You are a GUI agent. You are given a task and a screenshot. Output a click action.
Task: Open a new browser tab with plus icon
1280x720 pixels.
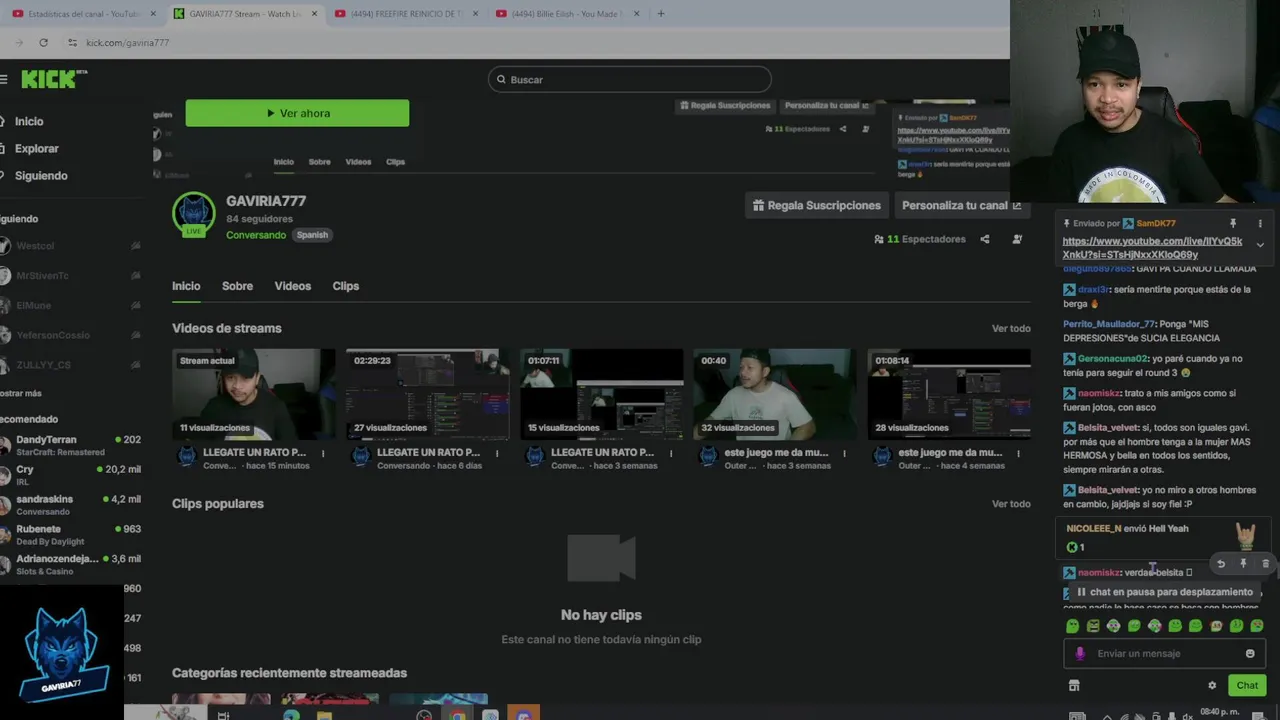pos(660,14)
